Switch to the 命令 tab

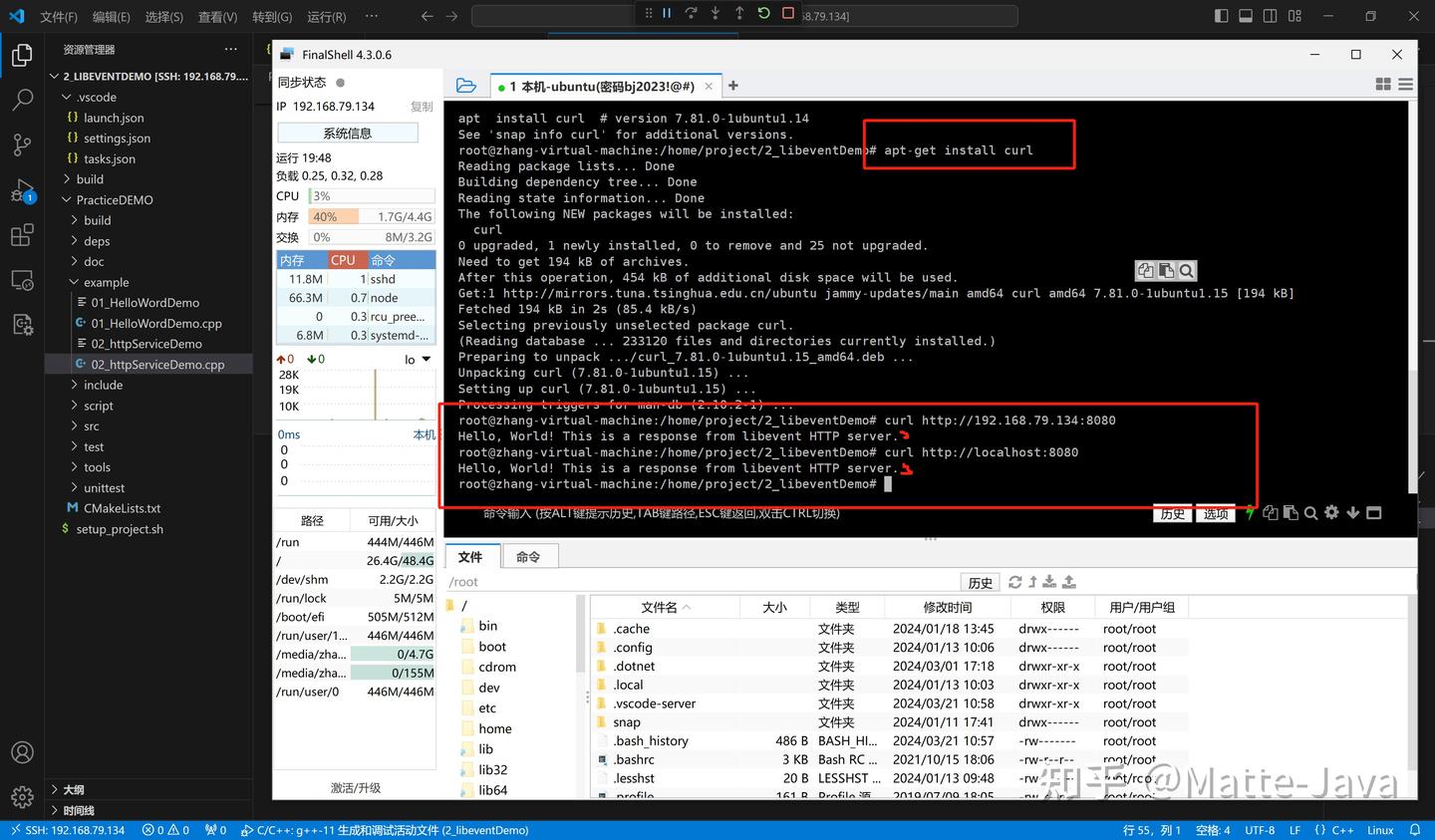tap(529, 556)
